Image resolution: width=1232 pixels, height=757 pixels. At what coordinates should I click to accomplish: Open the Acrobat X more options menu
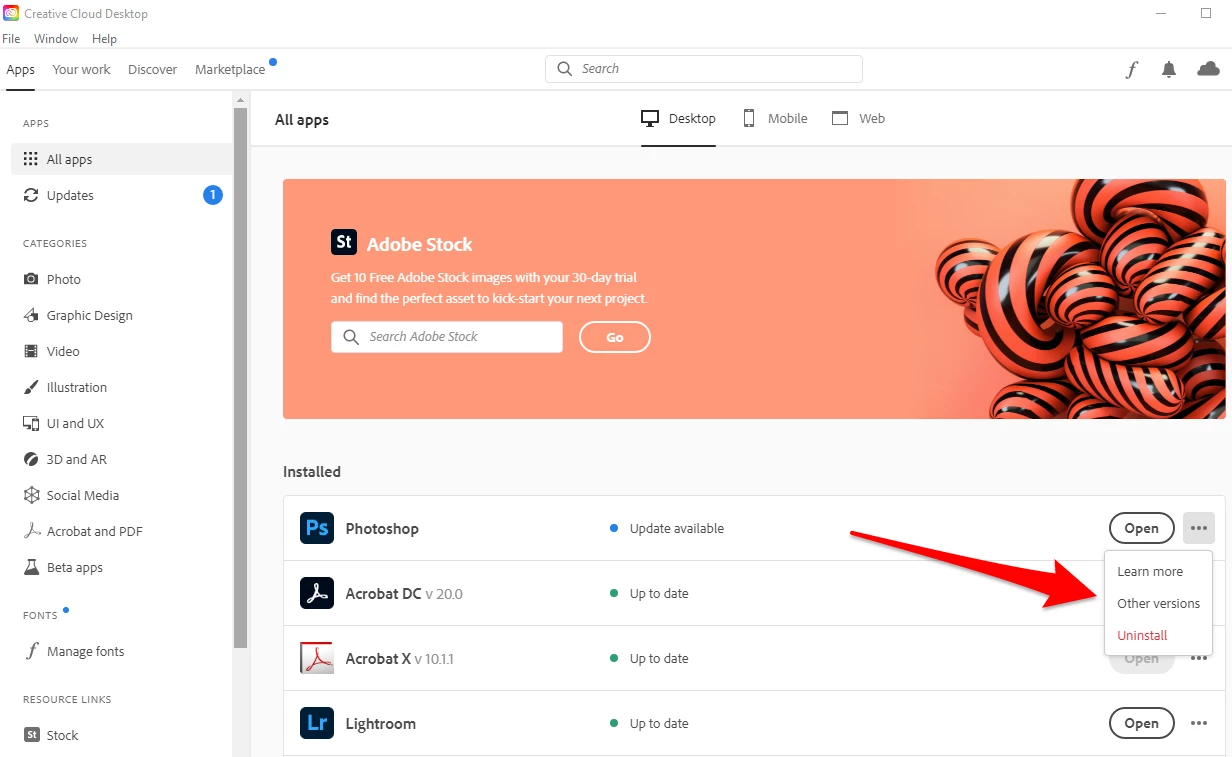(1198, 658)
